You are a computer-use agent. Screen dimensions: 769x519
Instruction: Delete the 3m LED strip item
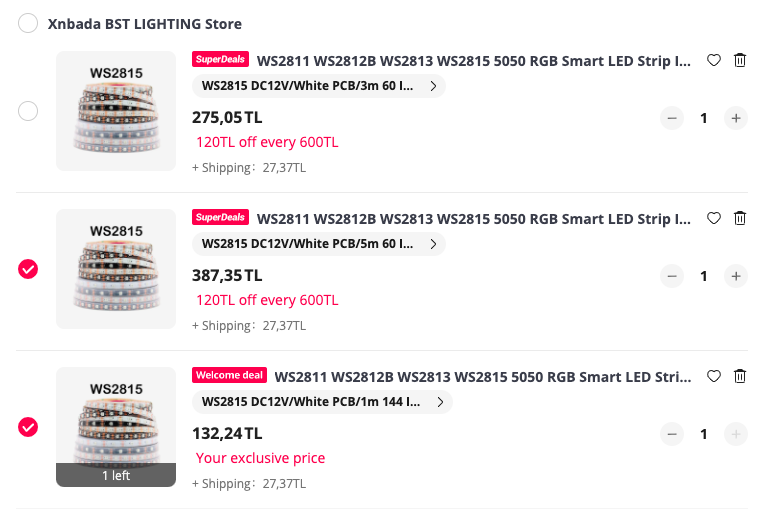pyautogui.click(x=740, y=60)
